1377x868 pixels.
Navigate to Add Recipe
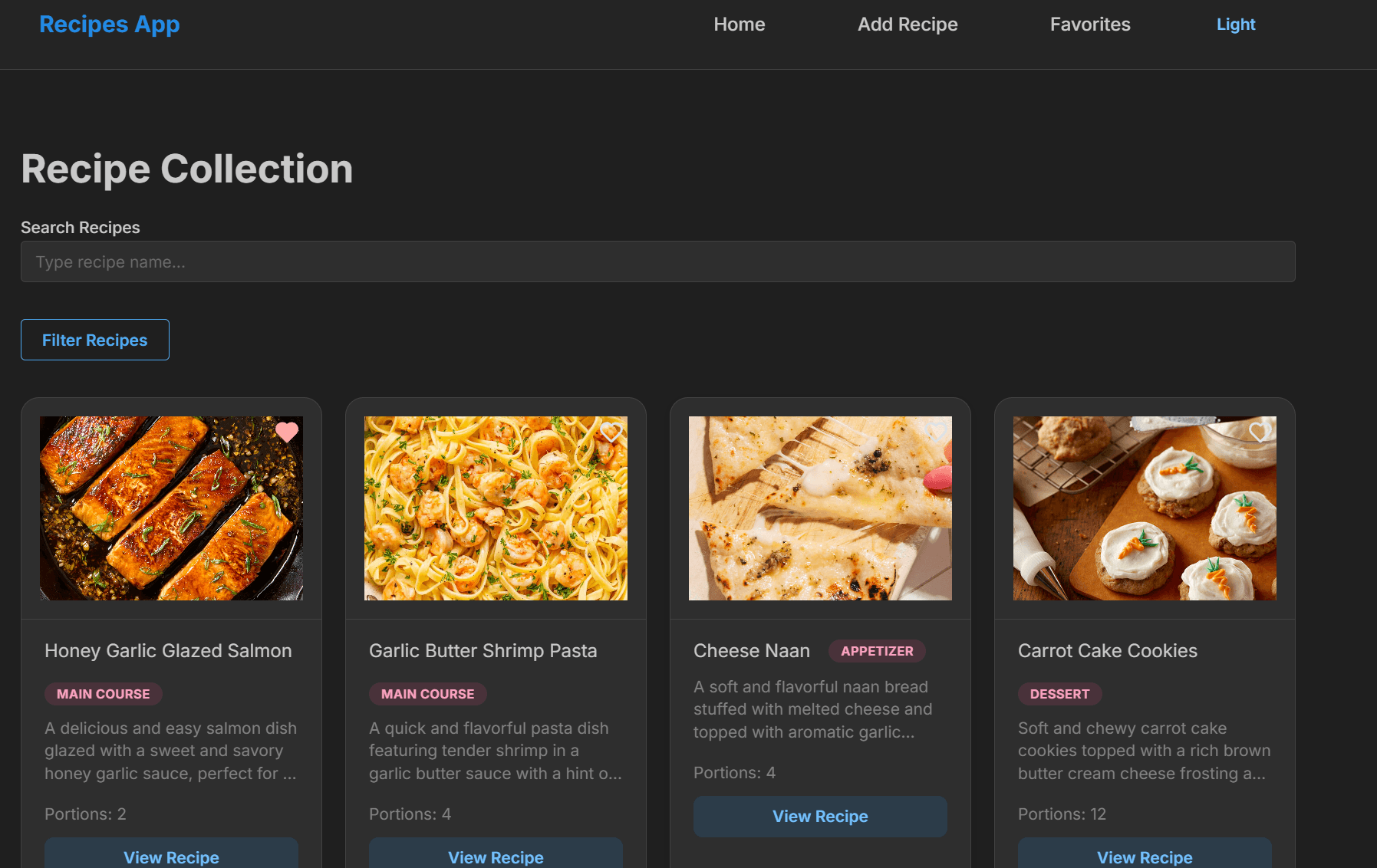(907, 24)
